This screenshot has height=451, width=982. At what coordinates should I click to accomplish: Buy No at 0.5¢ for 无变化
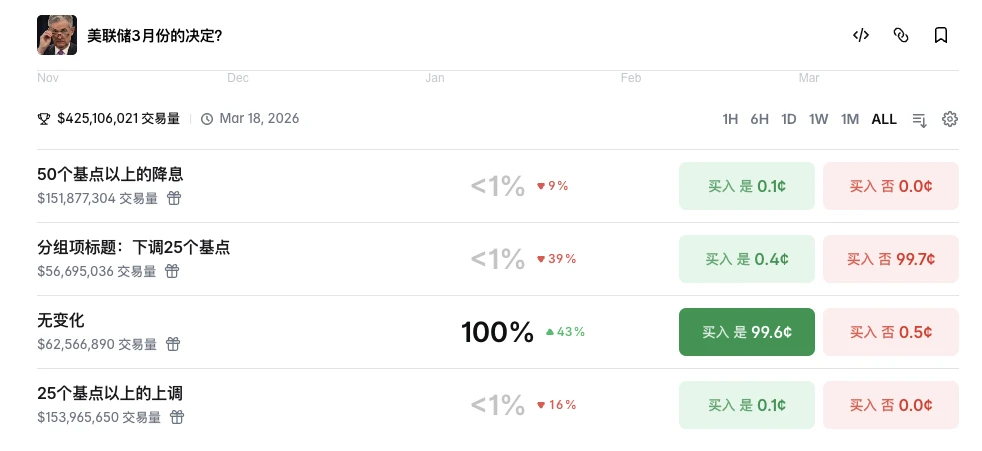click(x=890, y=332)
